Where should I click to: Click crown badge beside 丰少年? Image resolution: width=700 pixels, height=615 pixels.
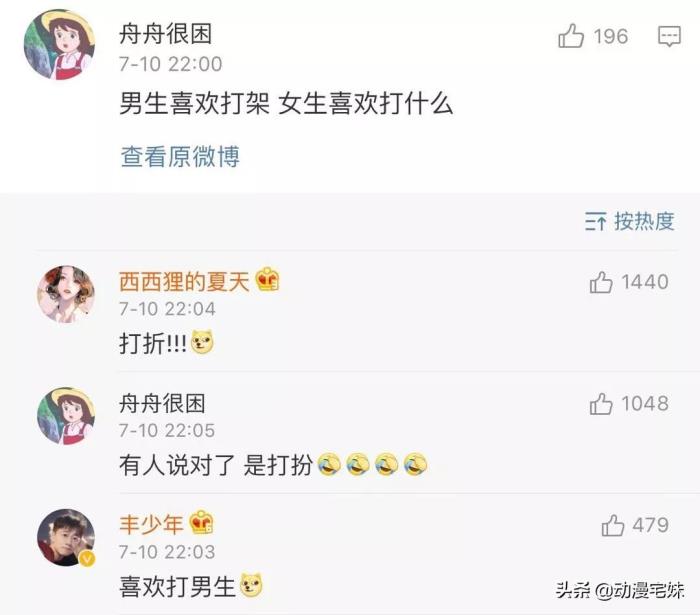[201, 523]
